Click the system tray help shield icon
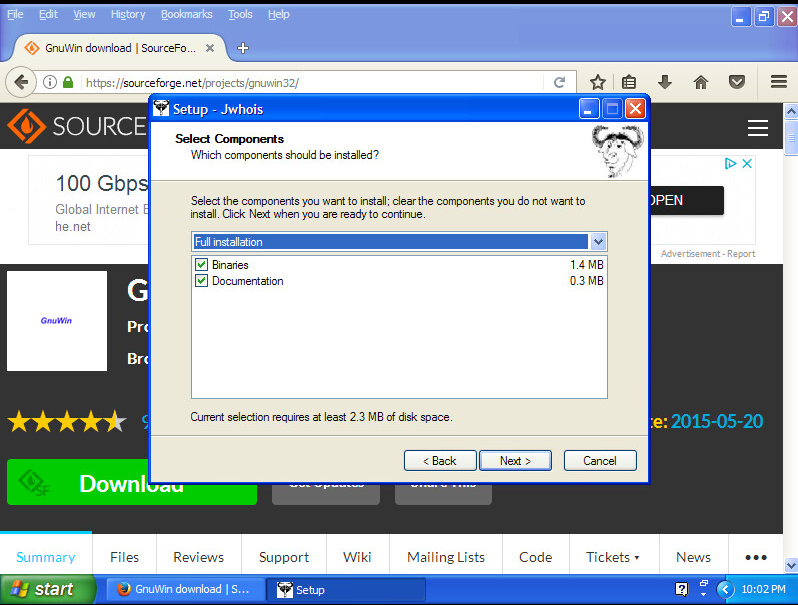The height and width of the screenshot is (605, 798). pos(681,589)
